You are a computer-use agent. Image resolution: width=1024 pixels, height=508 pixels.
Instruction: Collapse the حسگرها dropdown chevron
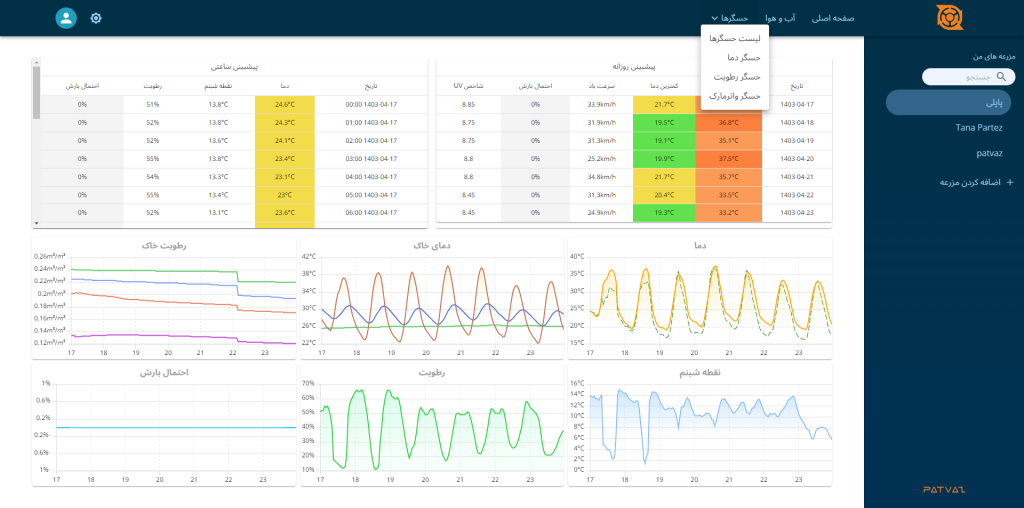(714, 18)
